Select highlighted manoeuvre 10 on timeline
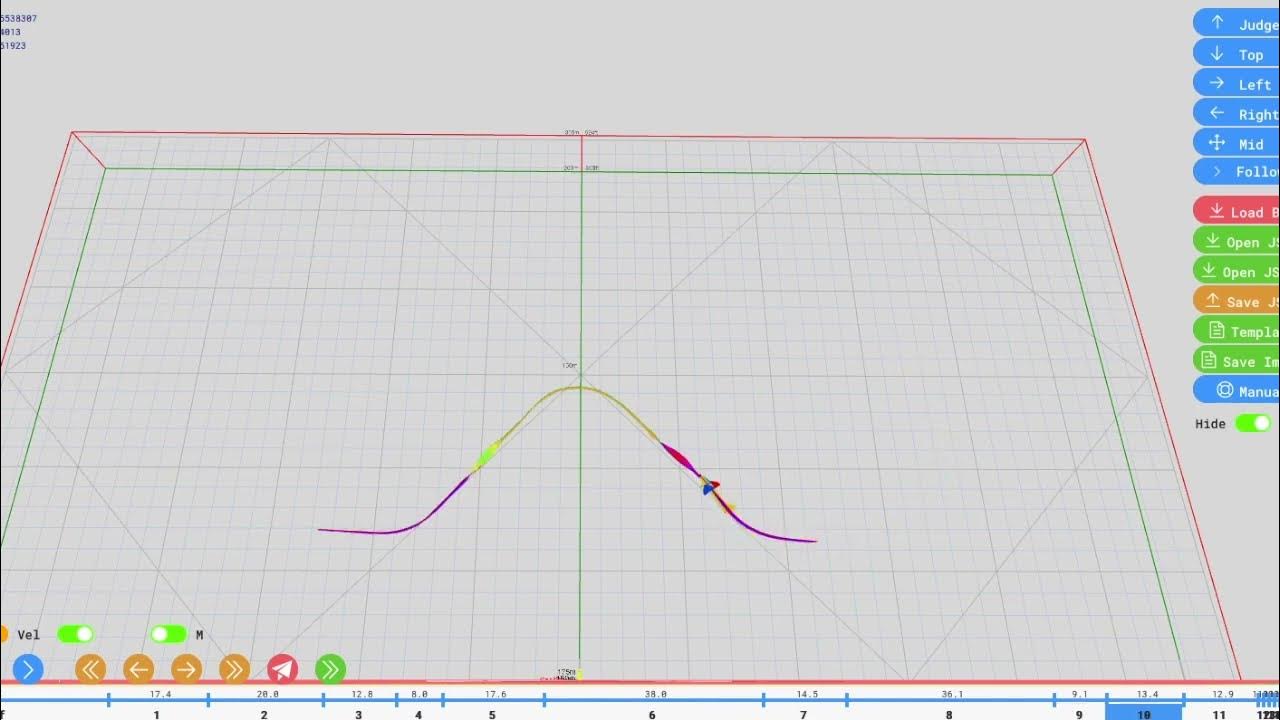Viewport: 1280px width, 720px height. click(1144, 713)
